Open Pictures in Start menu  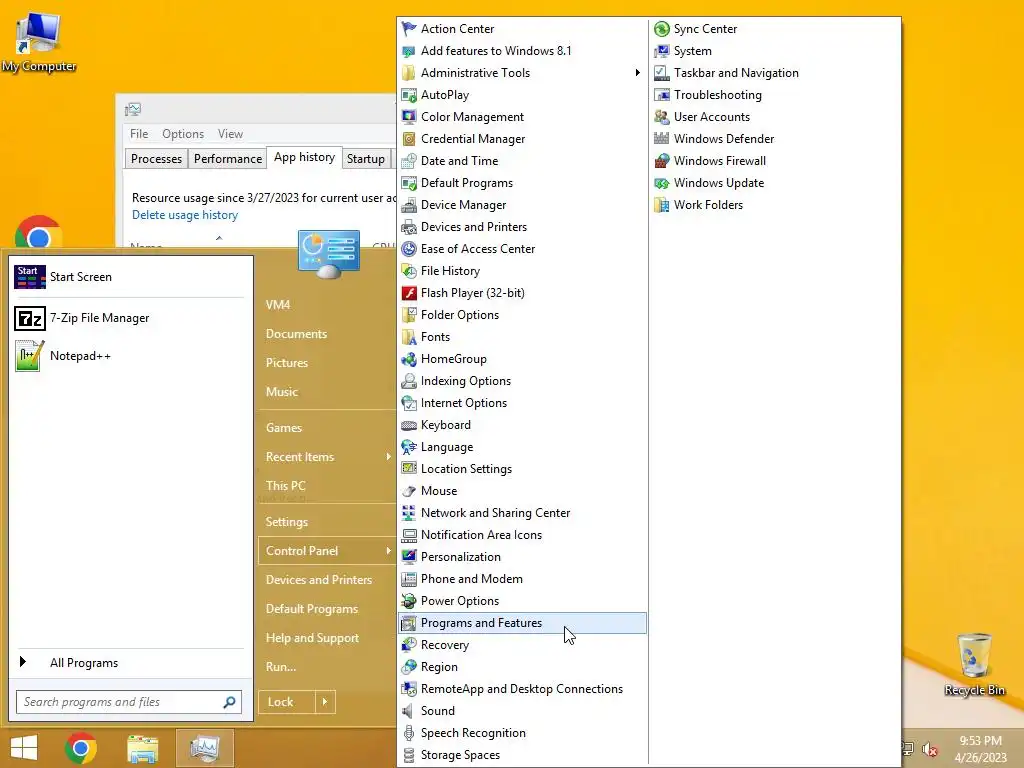287,362
